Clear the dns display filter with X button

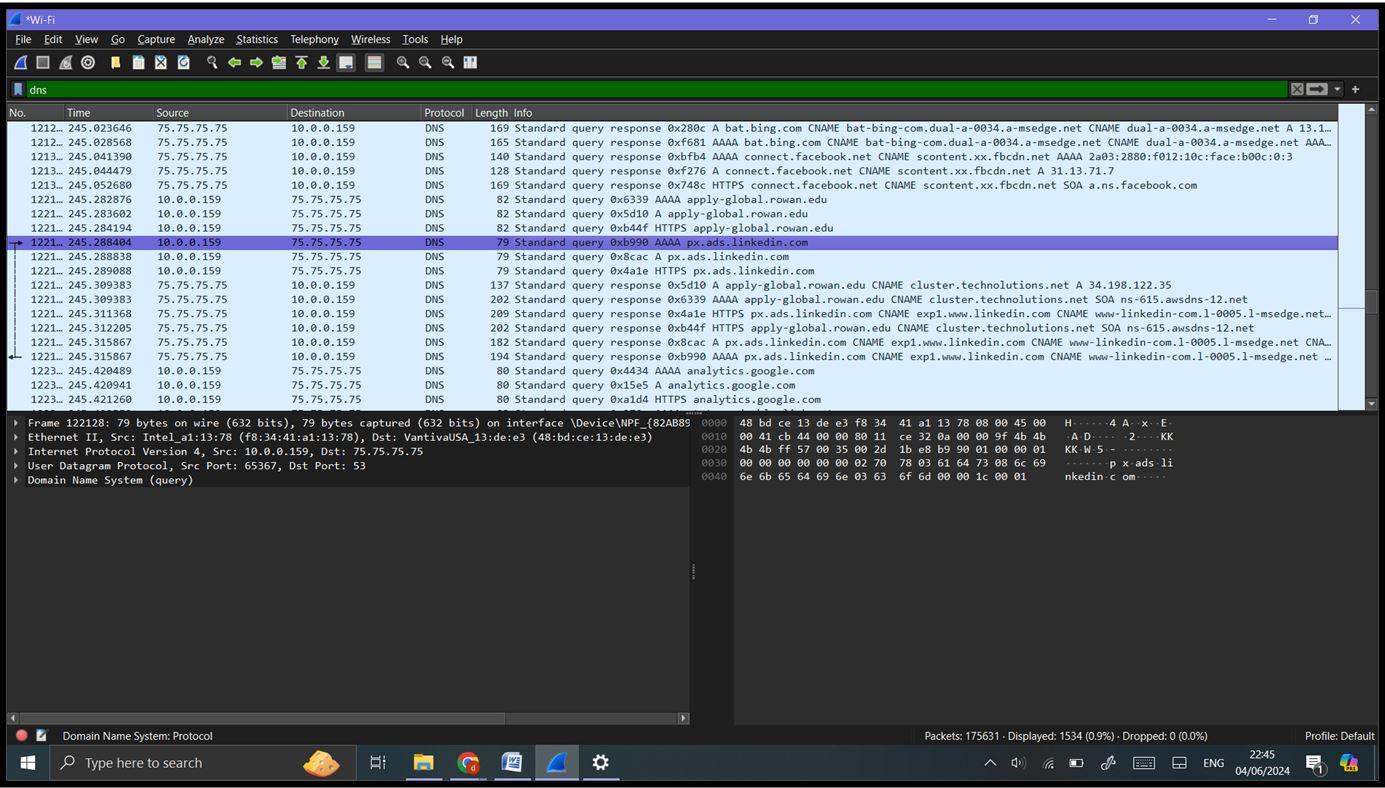coord(1297,89)
